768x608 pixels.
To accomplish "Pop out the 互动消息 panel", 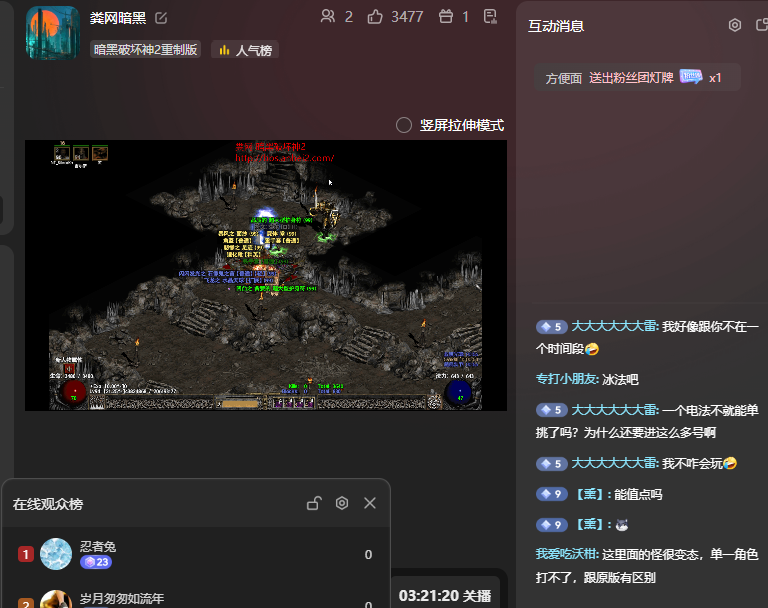I will (762, 25).
